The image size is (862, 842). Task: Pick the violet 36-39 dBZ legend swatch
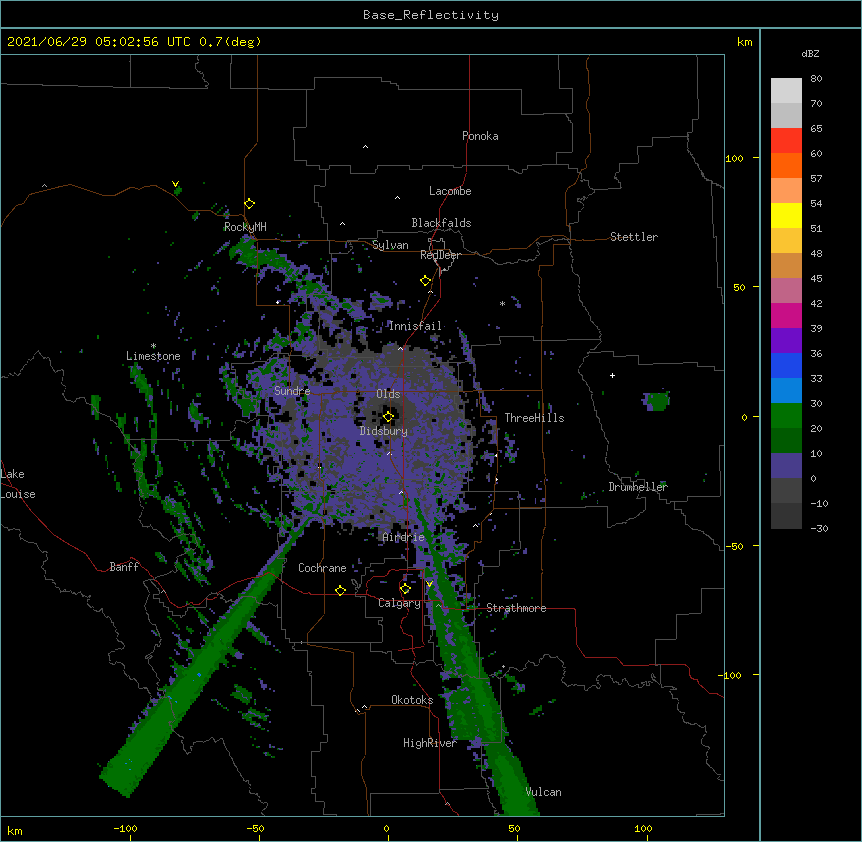tap(786, 341)
